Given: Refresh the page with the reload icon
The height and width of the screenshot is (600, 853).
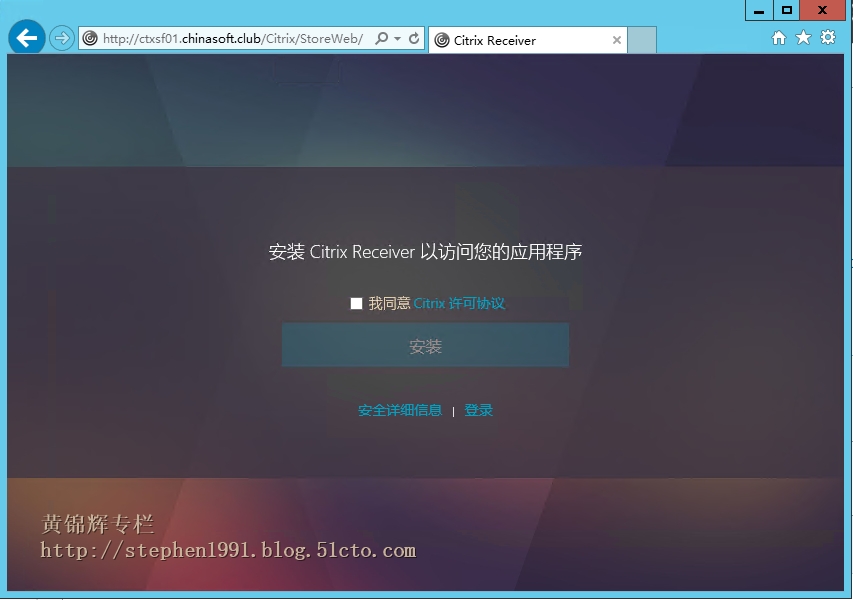Looking at the screenshot, I should click(x=414, y=39).
